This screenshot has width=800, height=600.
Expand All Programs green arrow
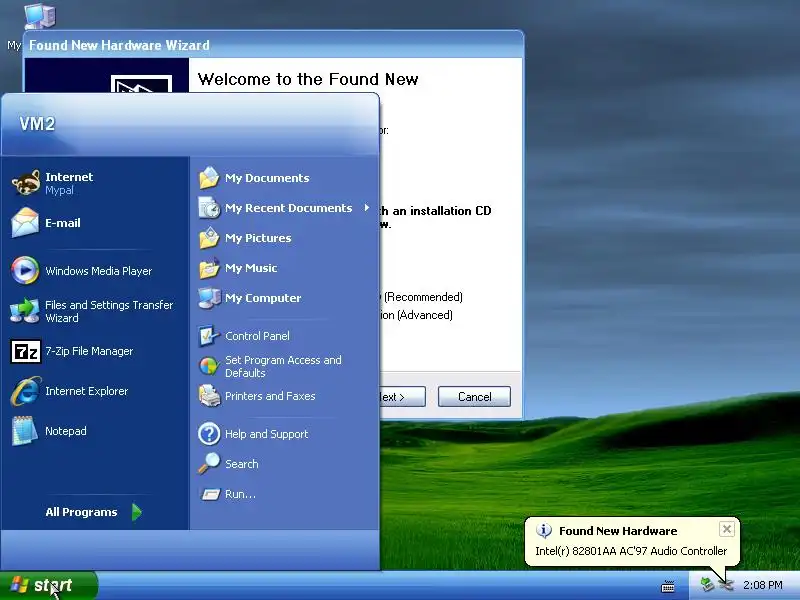tap(136, 512)
